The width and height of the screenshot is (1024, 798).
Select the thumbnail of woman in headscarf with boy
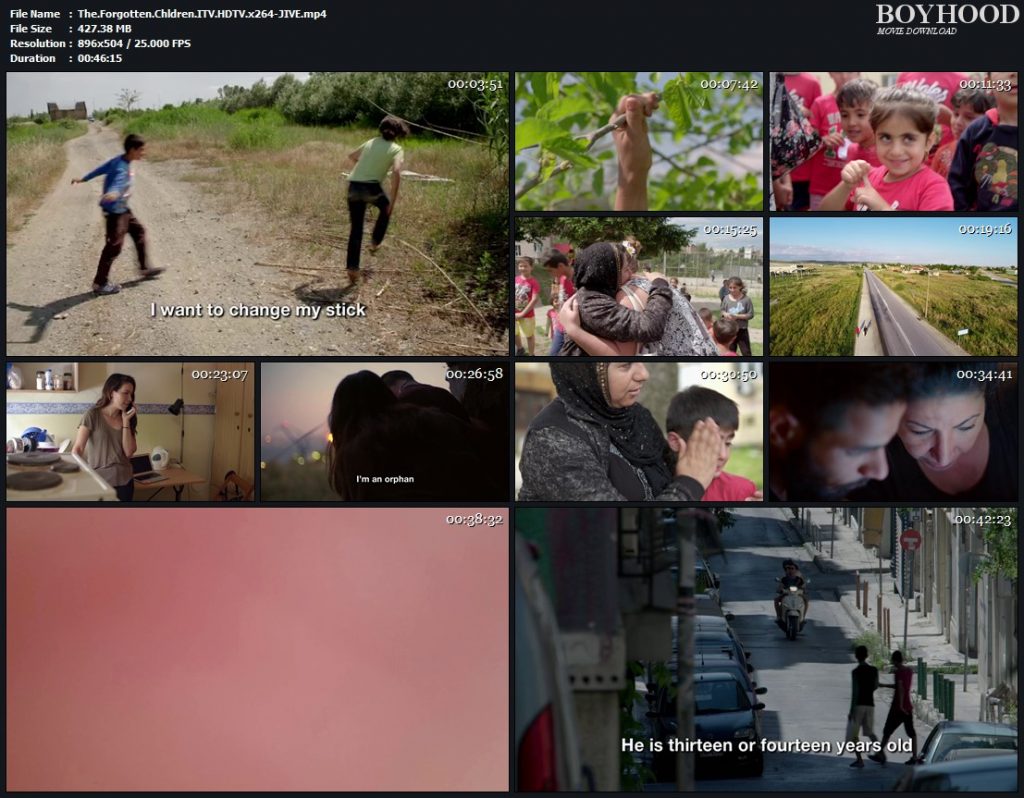[x=639, y=431]
